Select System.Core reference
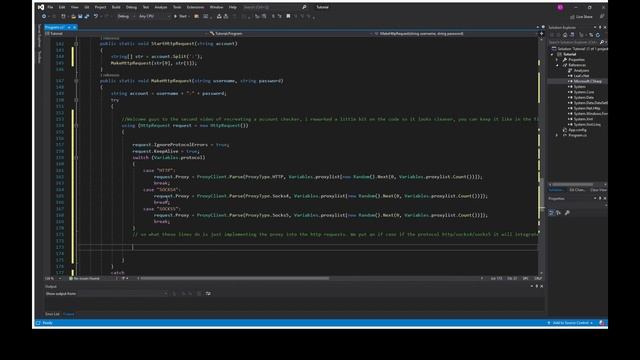Screen dimensions: 640x360 click(584, 92)
